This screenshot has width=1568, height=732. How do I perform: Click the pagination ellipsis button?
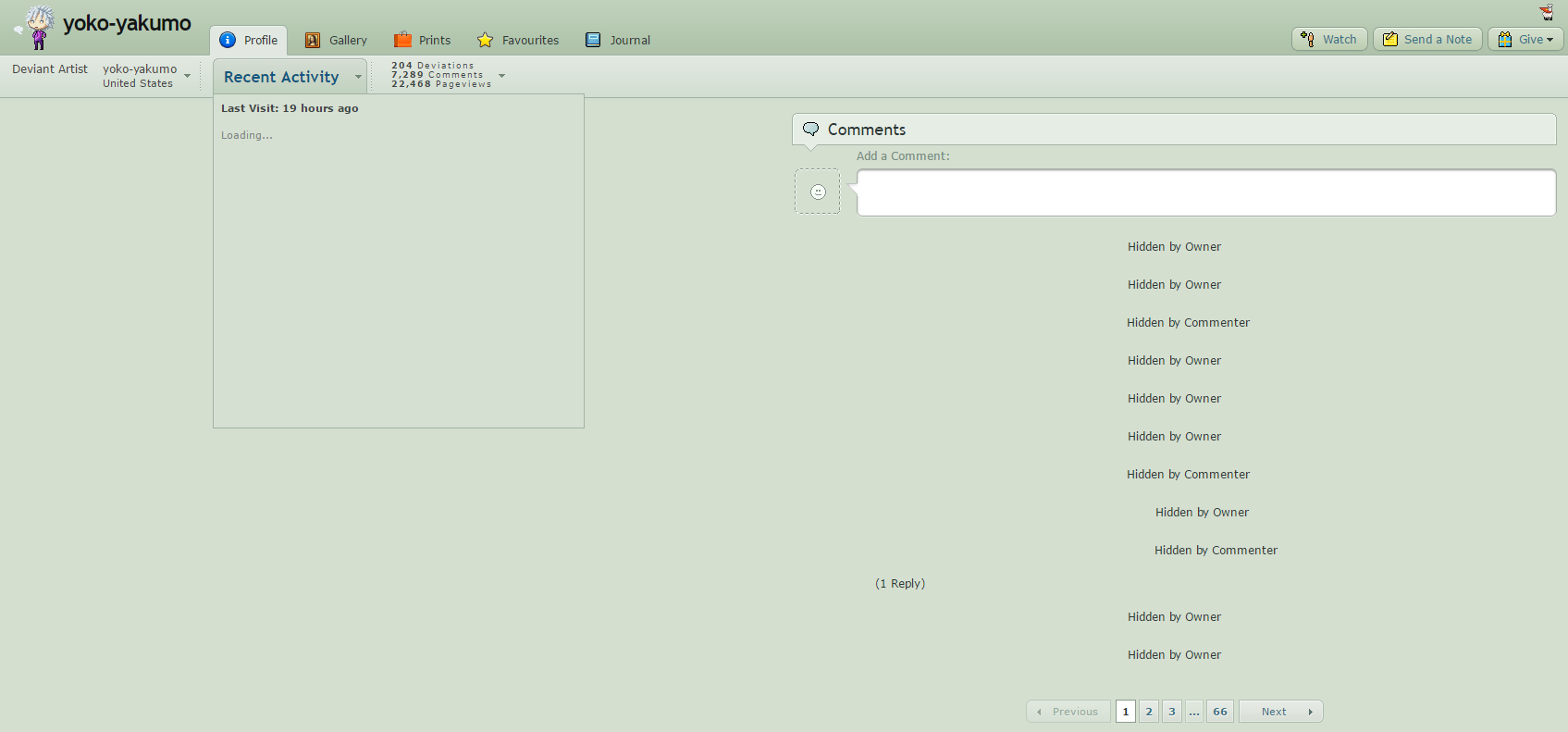click(x=1194, y=712)
